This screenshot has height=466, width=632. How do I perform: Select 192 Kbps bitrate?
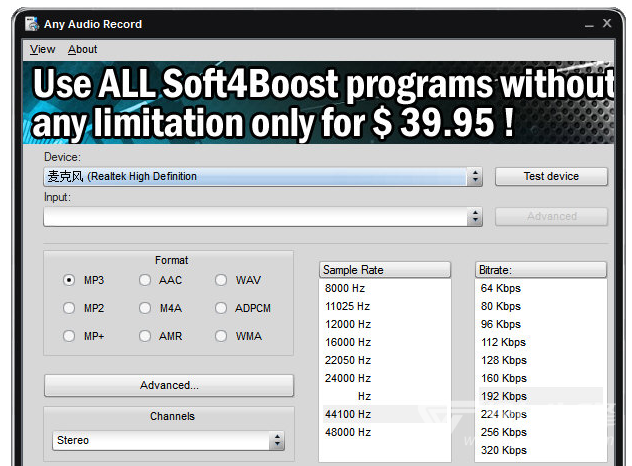pyautogui.click(x=541, y=396)
